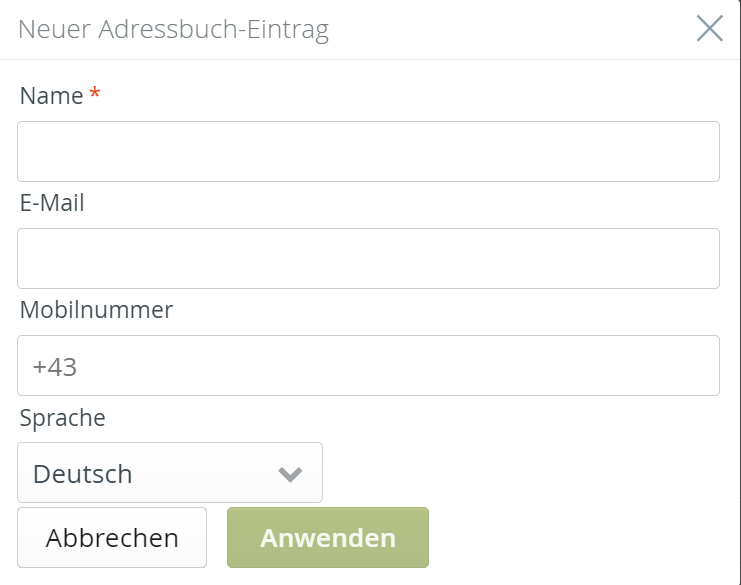Focus the E-Mail text field
Viewport: 741px width, 585px height.
click(368, 259)
